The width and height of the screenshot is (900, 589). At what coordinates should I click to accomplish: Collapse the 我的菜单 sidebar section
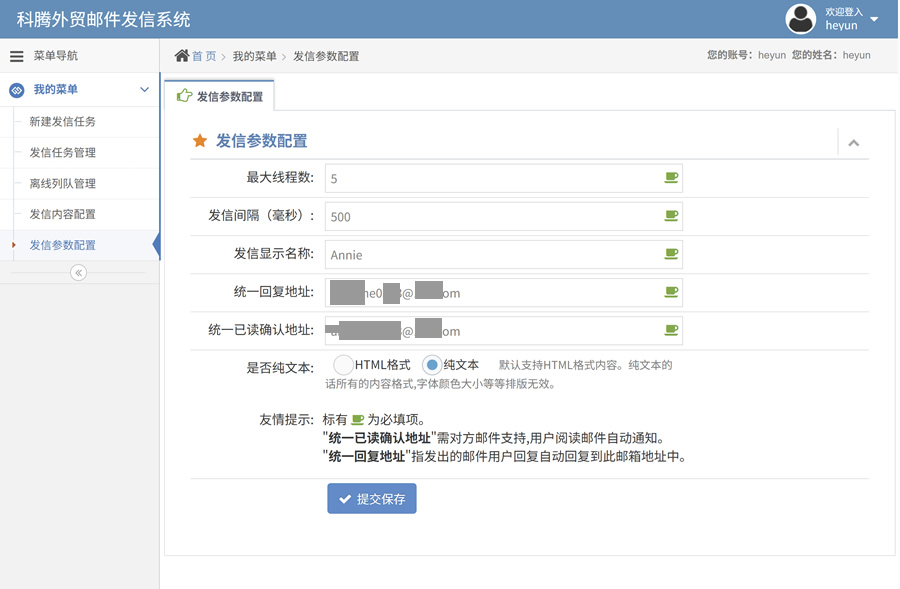[144, 90]
